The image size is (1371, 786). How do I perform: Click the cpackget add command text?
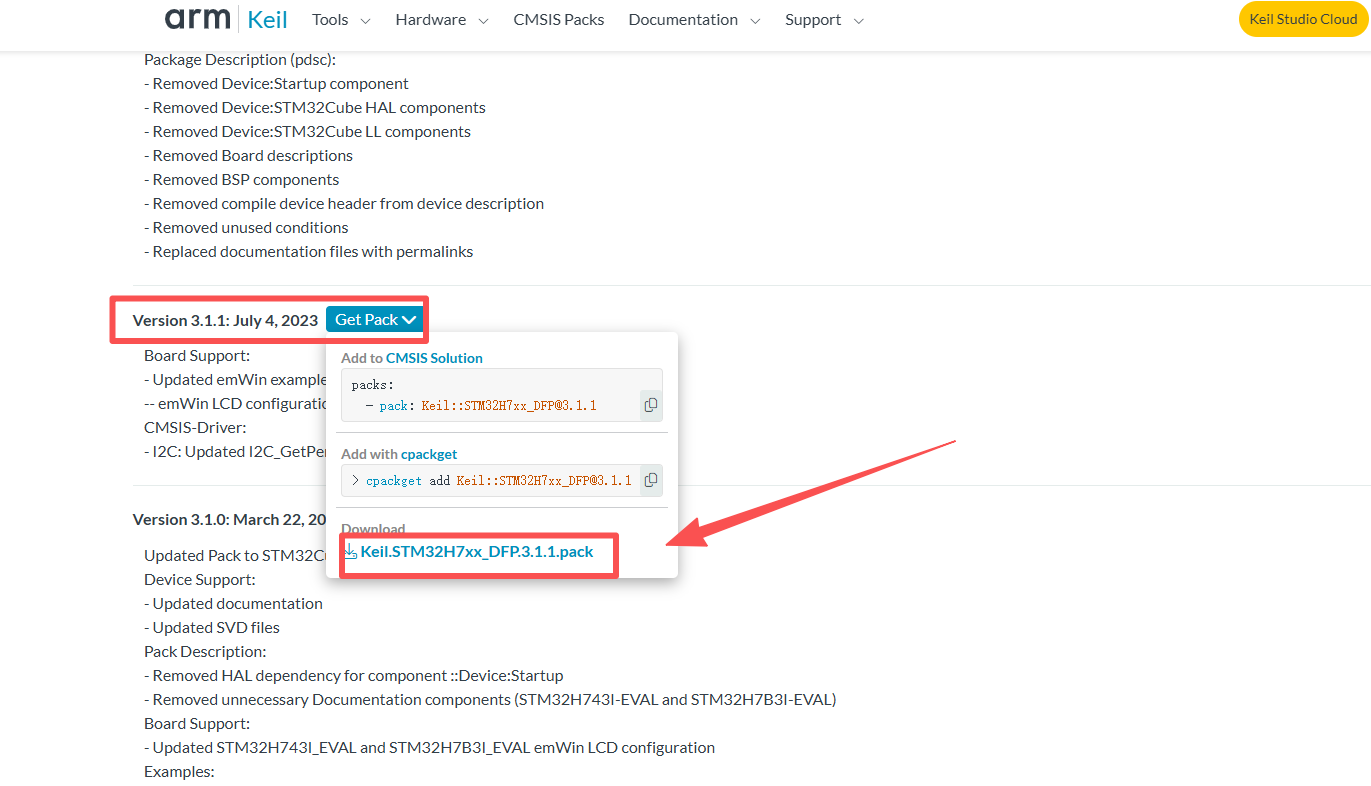tap(498, 480)
